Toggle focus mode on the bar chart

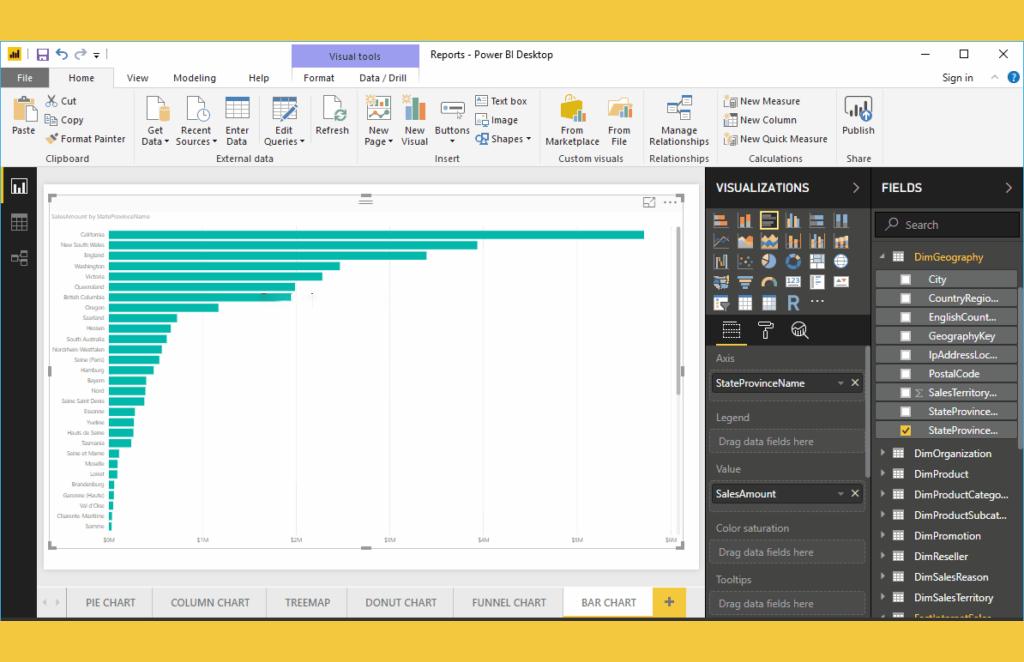[648, 202]
